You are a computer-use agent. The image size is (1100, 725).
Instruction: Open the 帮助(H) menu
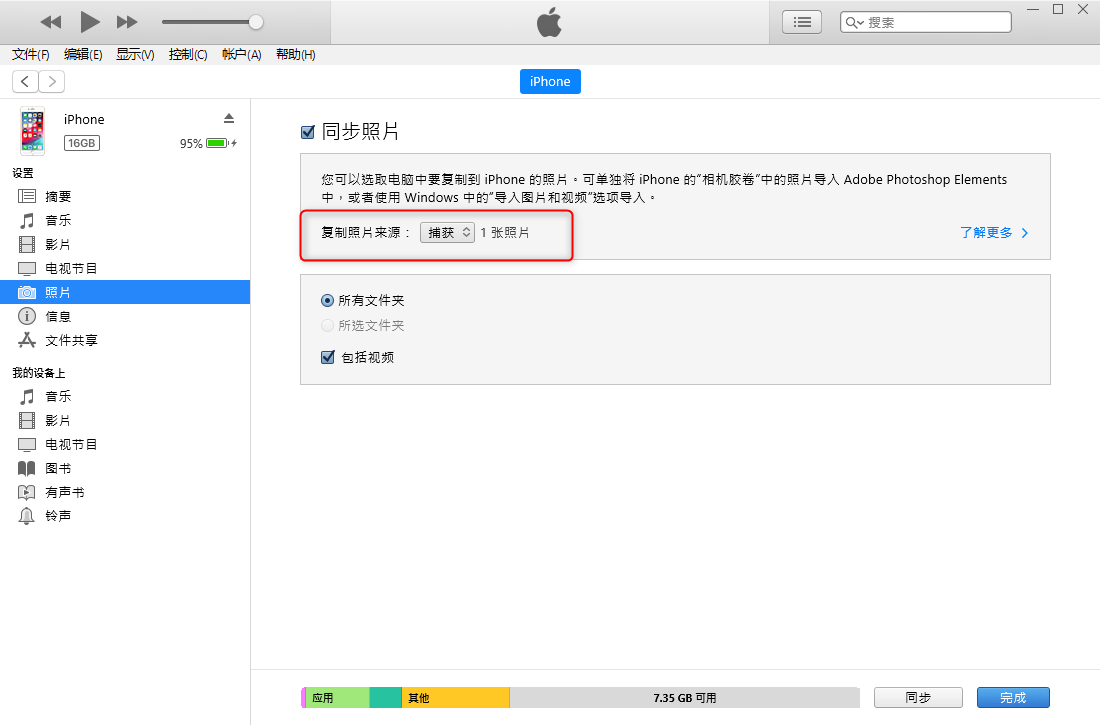pos(295,55)
